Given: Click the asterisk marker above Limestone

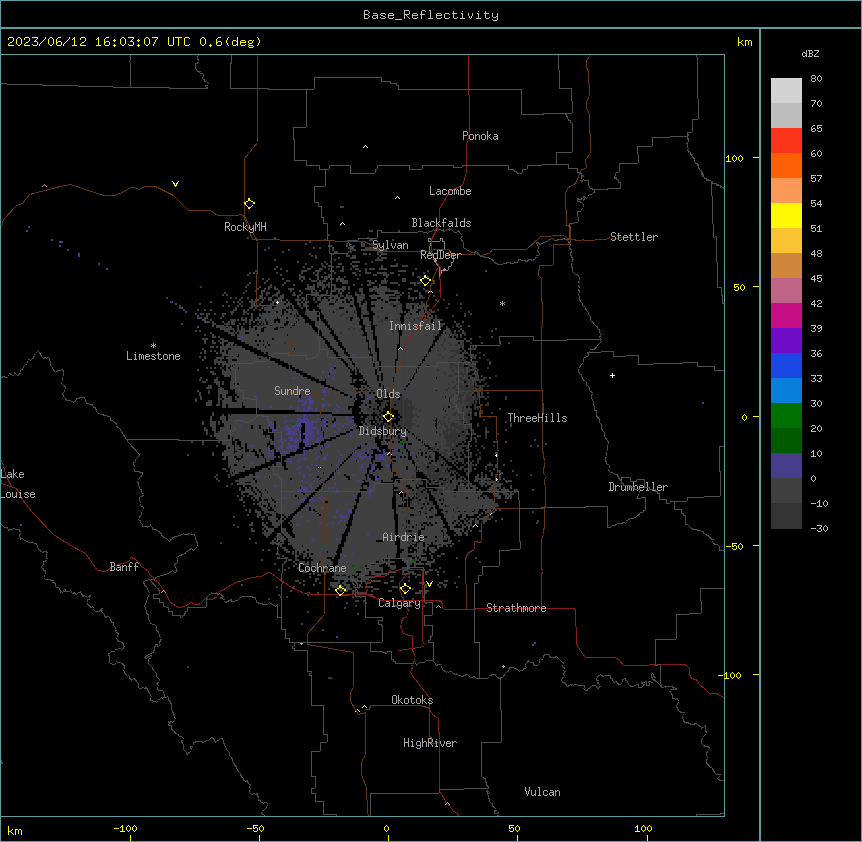Looking at the screenshot, I should [153, 346].
